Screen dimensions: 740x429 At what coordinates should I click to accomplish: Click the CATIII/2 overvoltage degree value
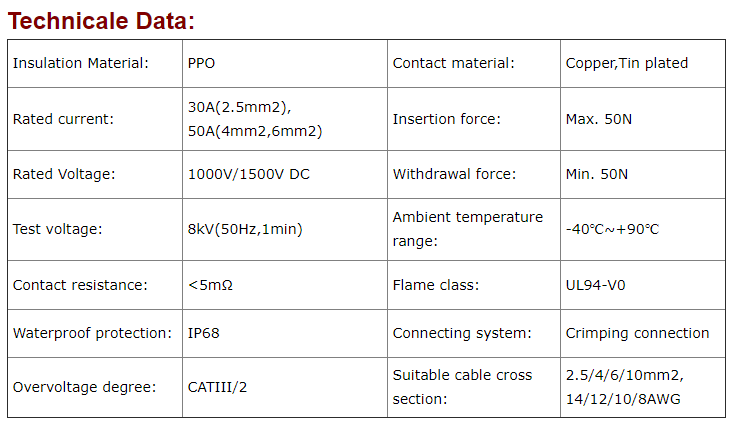pyautogui.click(x=220, y=387)
